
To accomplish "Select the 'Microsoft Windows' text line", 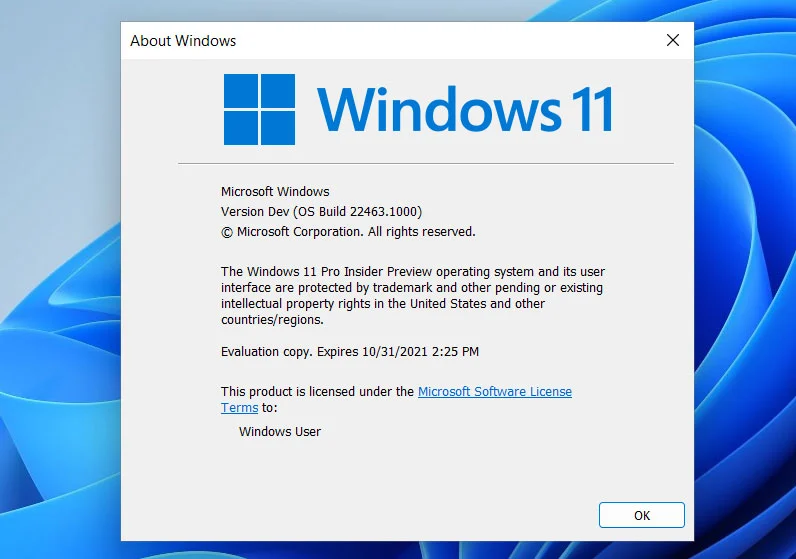I will pyautogui.click(x=275, y=191).
